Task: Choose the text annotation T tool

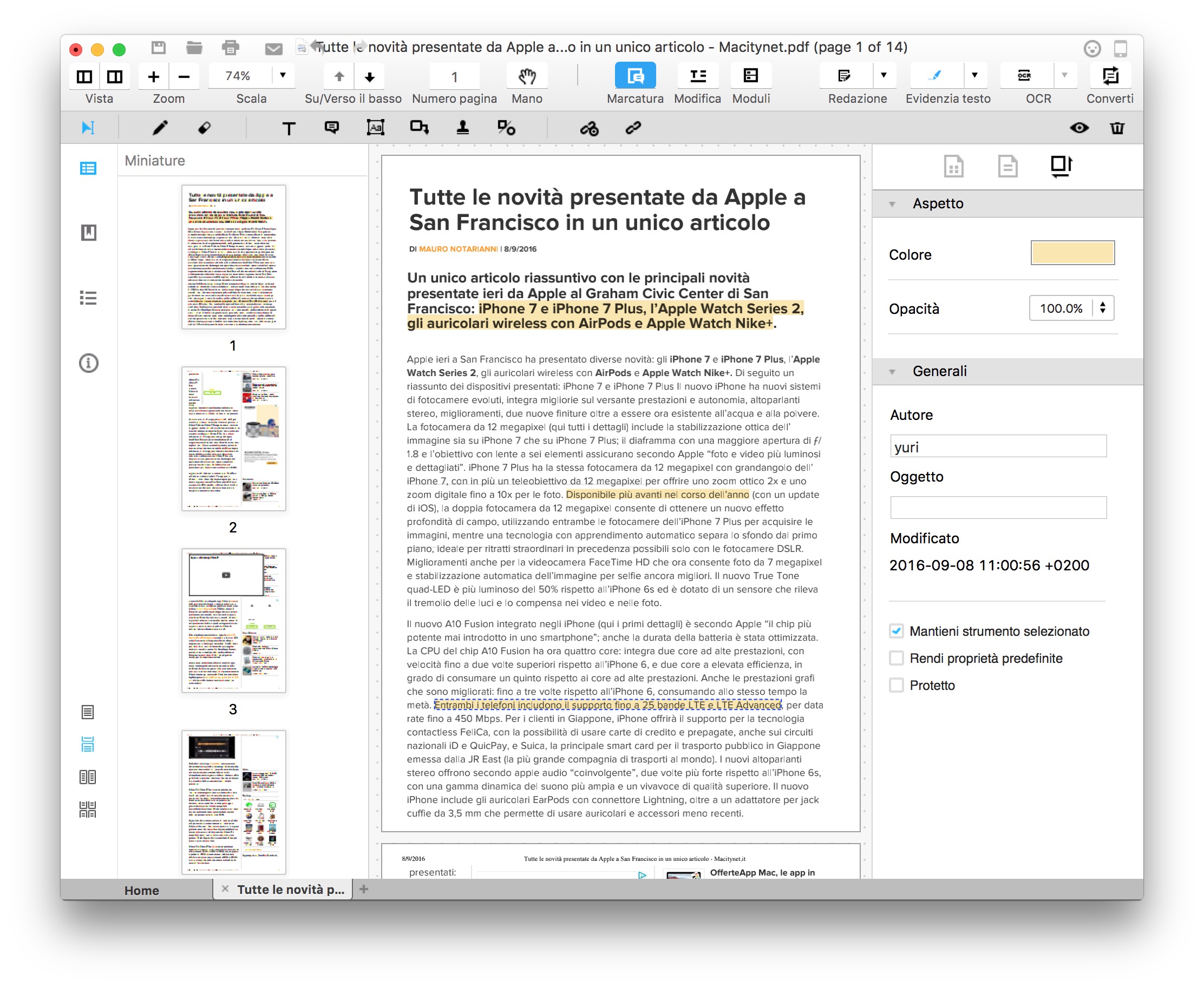Action: click(289, 128)
